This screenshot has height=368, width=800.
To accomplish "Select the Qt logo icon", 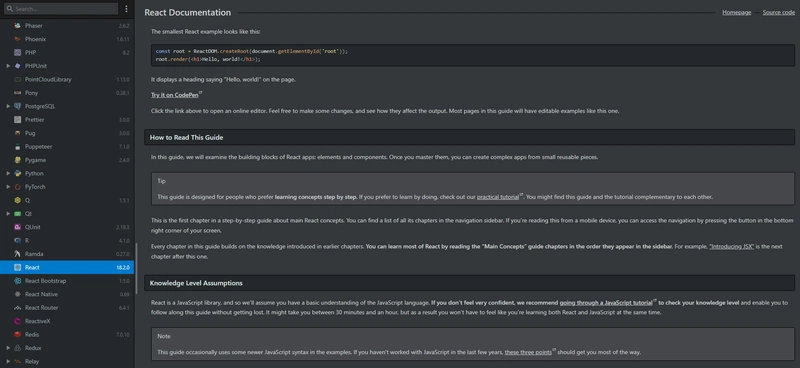I will [17, 214].
